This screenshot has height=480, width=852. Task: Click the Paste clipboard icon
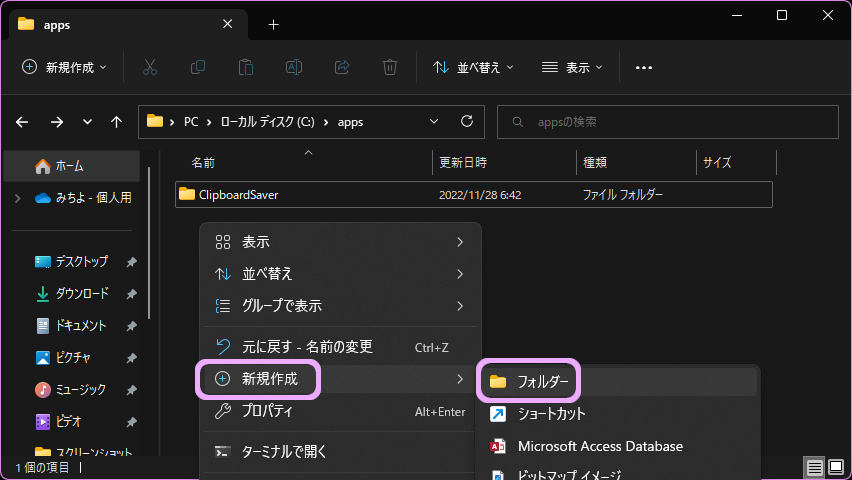[246, 67]
